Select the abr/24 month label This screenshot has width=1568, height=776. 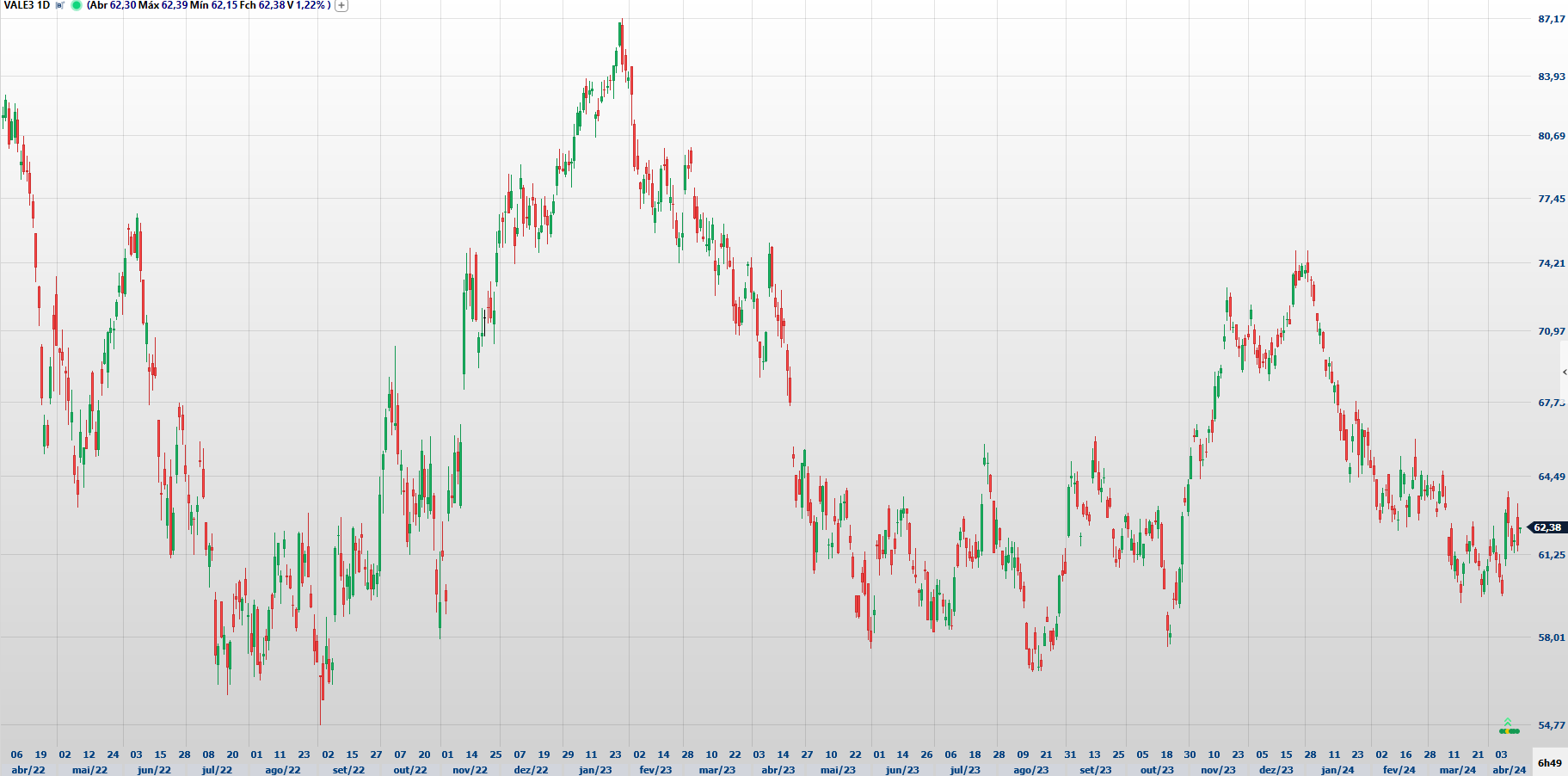coord(1509,770)
